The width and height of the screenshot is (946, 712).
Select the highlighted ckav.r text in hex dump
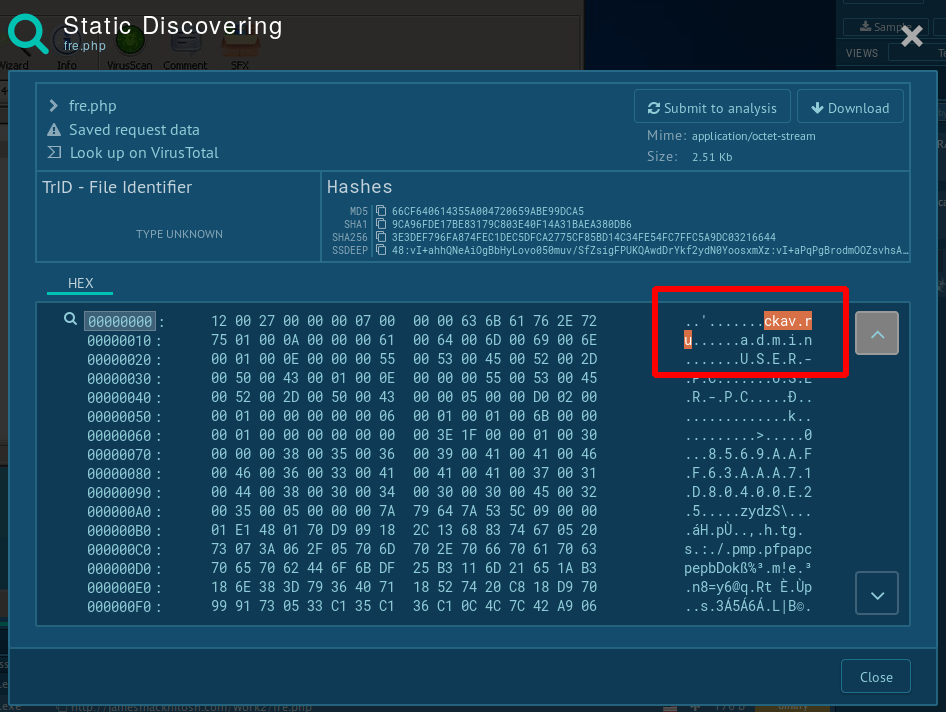788,321
